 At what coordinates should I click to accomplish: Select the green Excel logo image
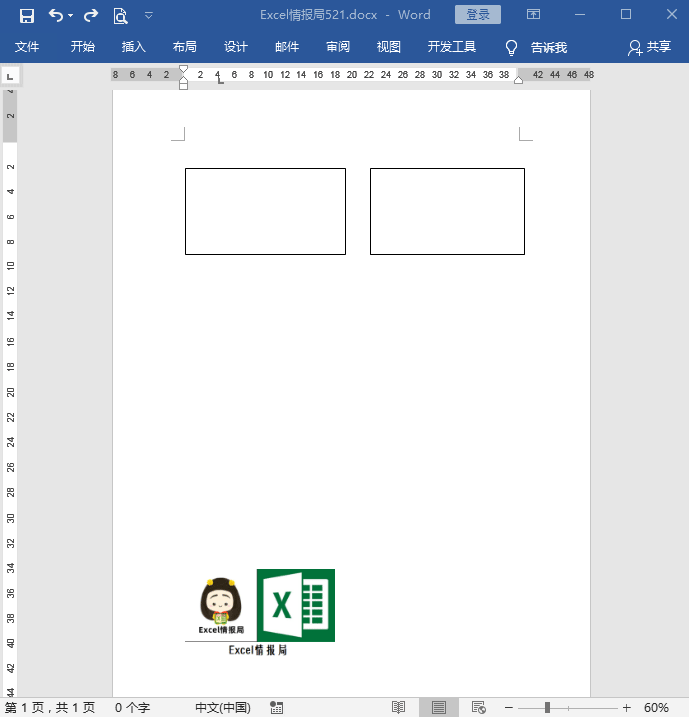tap(296, 605)
